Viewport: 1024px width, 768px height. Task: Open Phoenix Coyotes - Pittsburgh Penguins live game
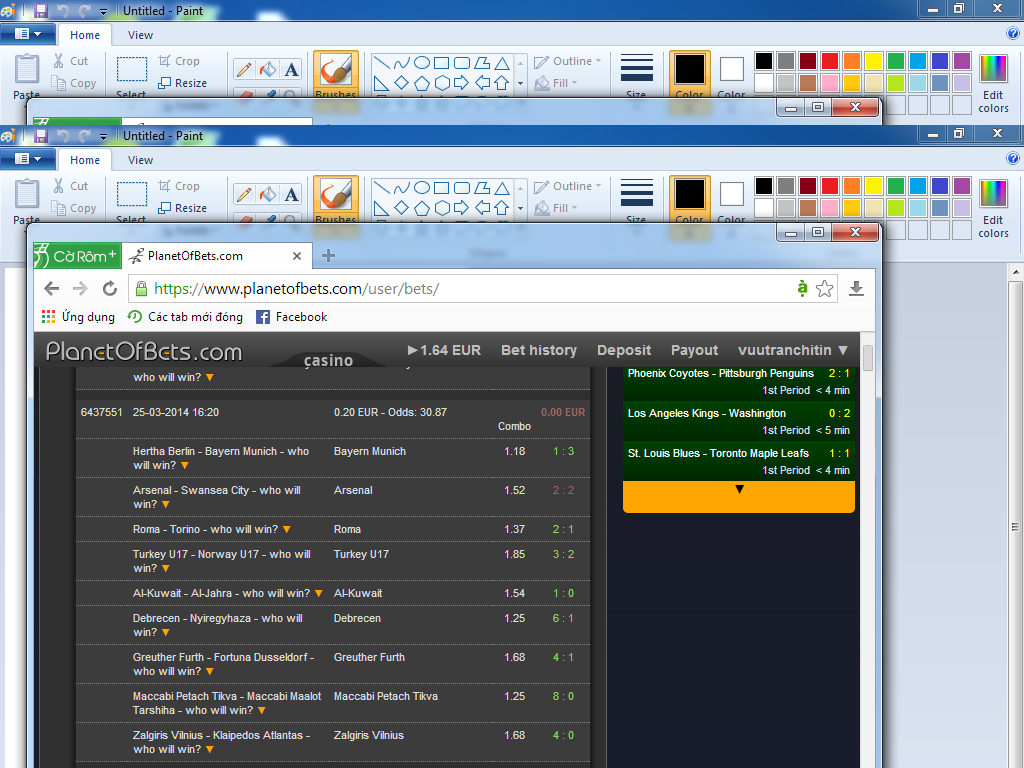click(739, 381)
